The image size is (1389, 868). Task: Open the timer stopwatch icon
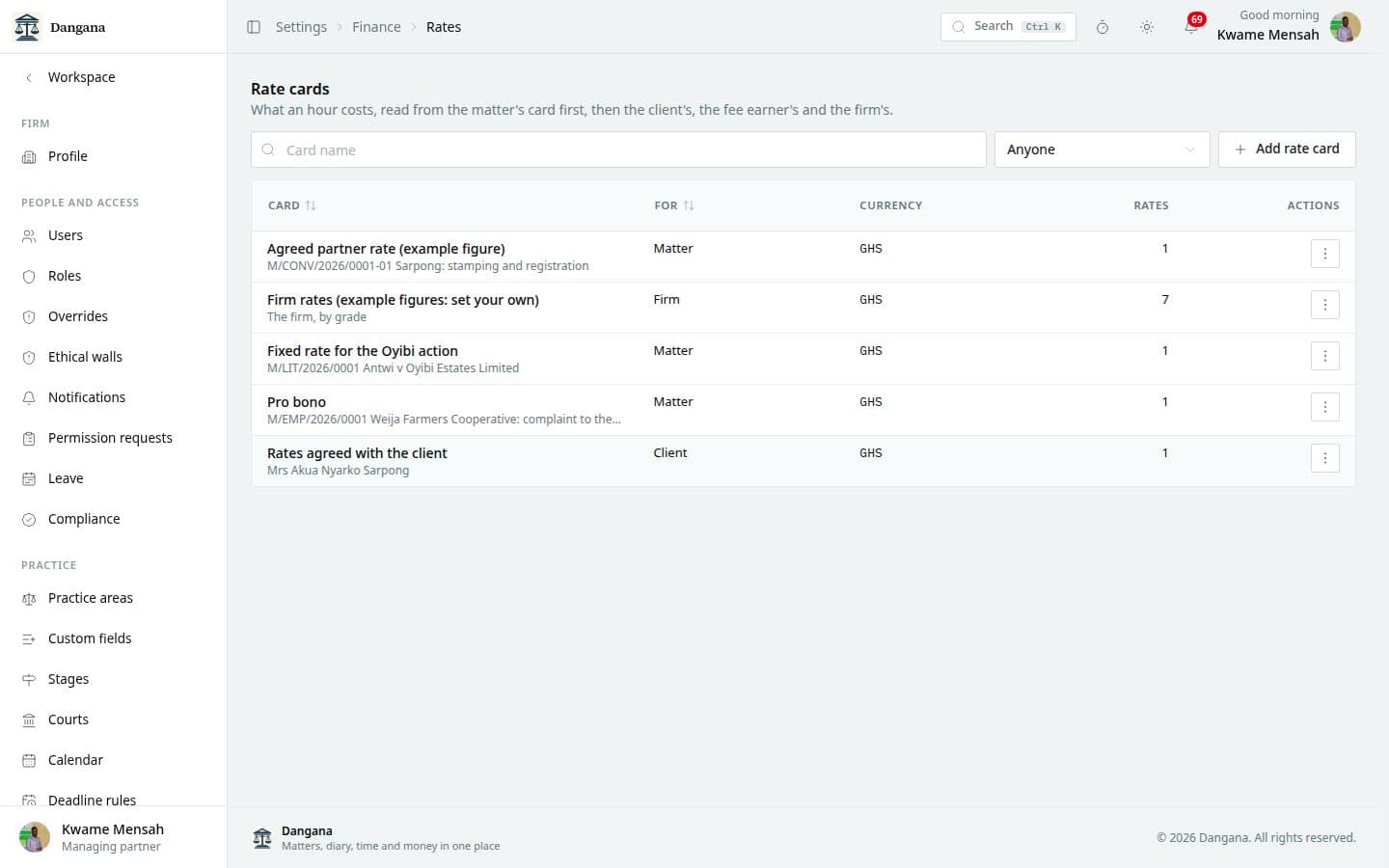[1103, 27]
